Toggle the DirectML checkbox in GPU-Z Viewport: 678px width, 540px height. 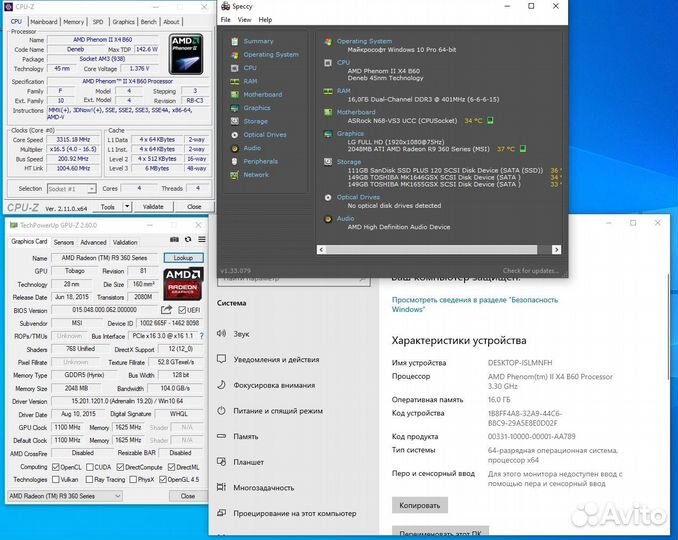coord(171,467)
